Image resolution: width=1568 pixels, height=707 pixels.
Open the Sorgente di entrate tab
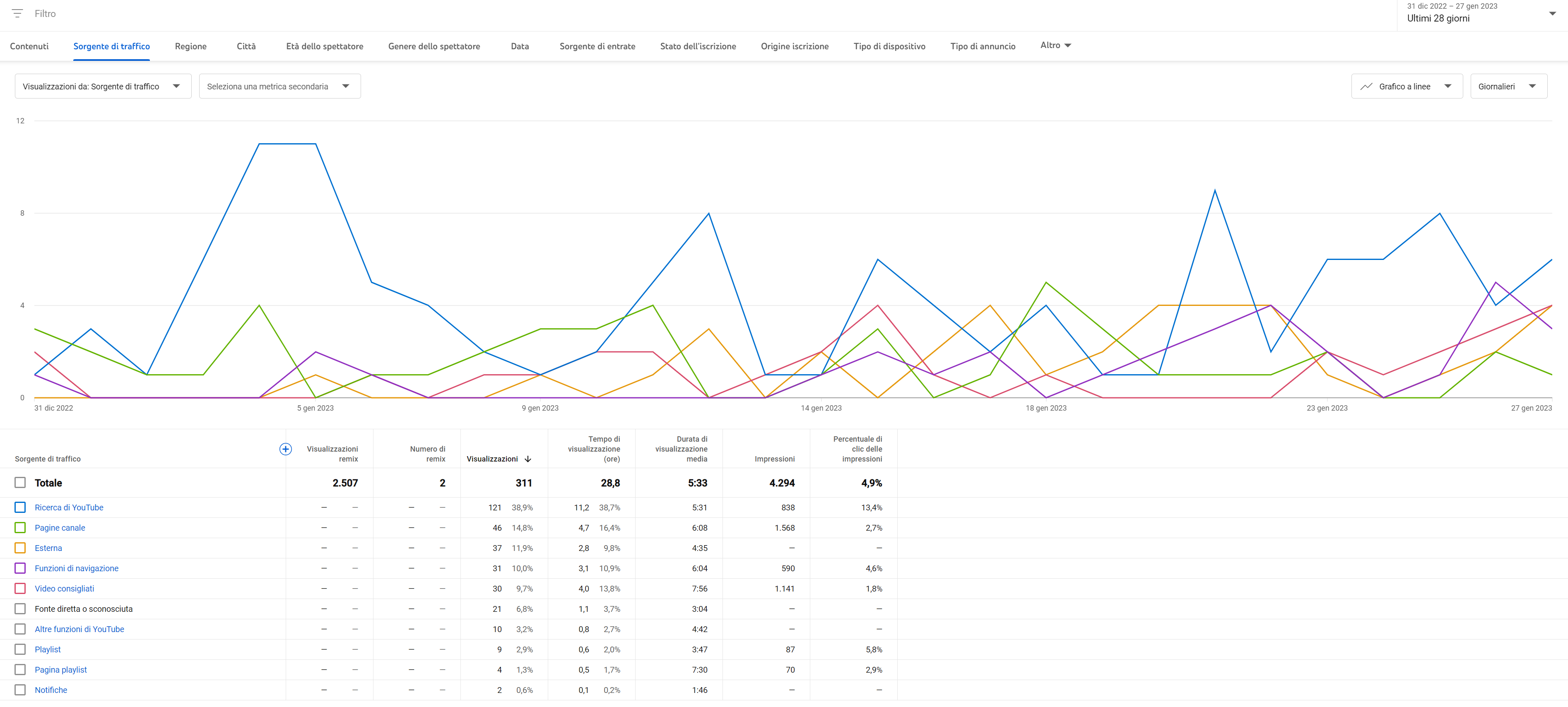tap(597, 46)
